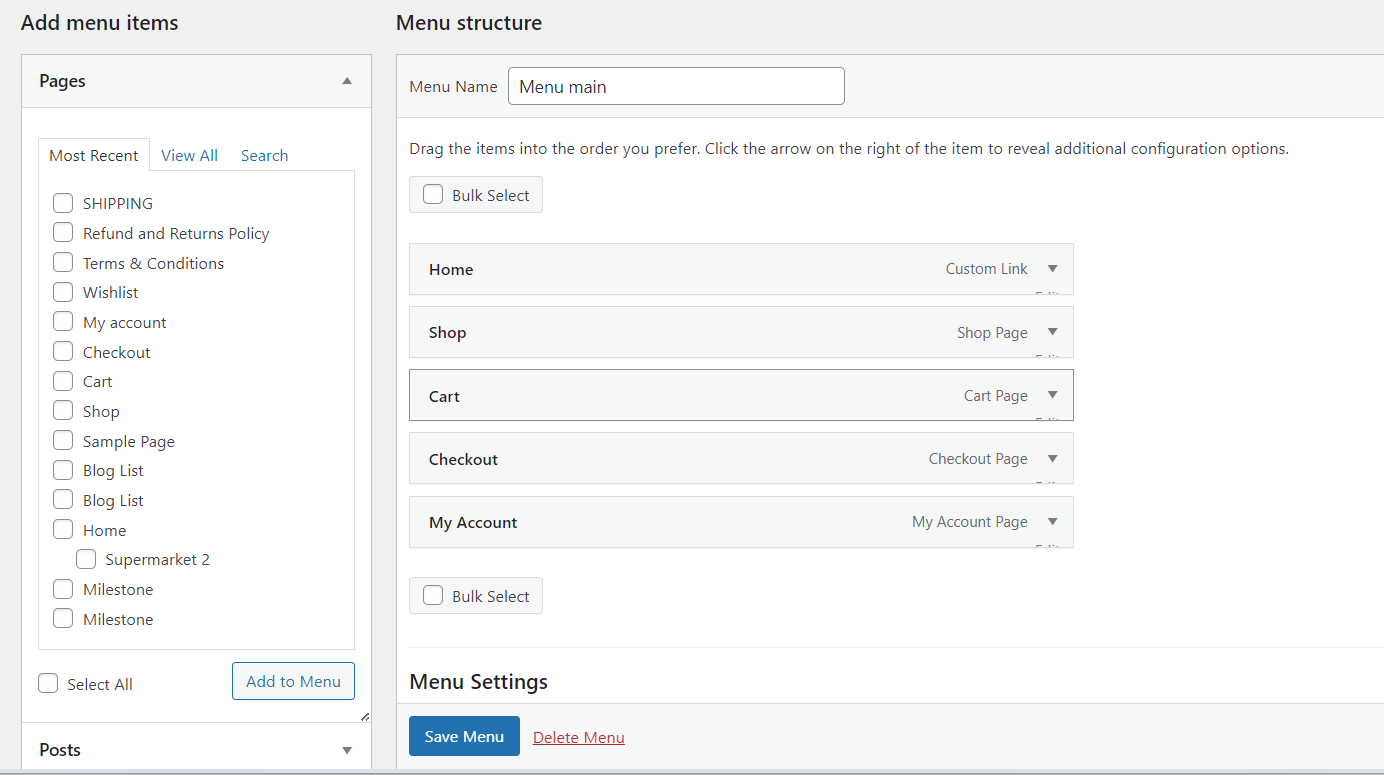
Task: Open Checkout menu item configuration arrow
Action: click(x=1052, y=459)
